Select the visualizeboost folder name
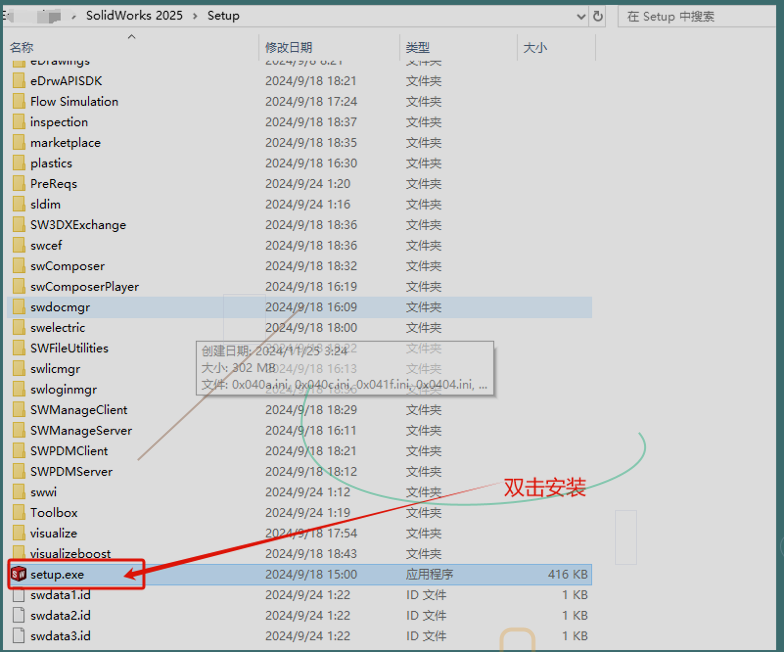The height and width of the screenshot is (652, 784). tap(70, 554)
